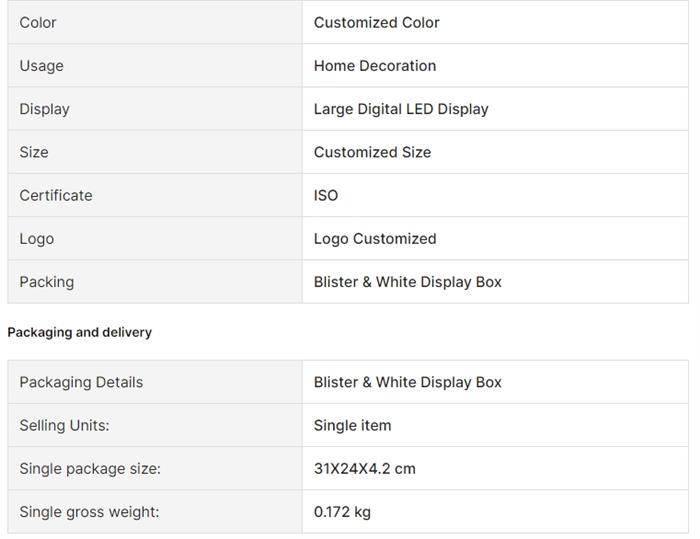Click the Packaging Details row's Blister value
Viewport: 700px width, 539px height.
tap(407, 382)
